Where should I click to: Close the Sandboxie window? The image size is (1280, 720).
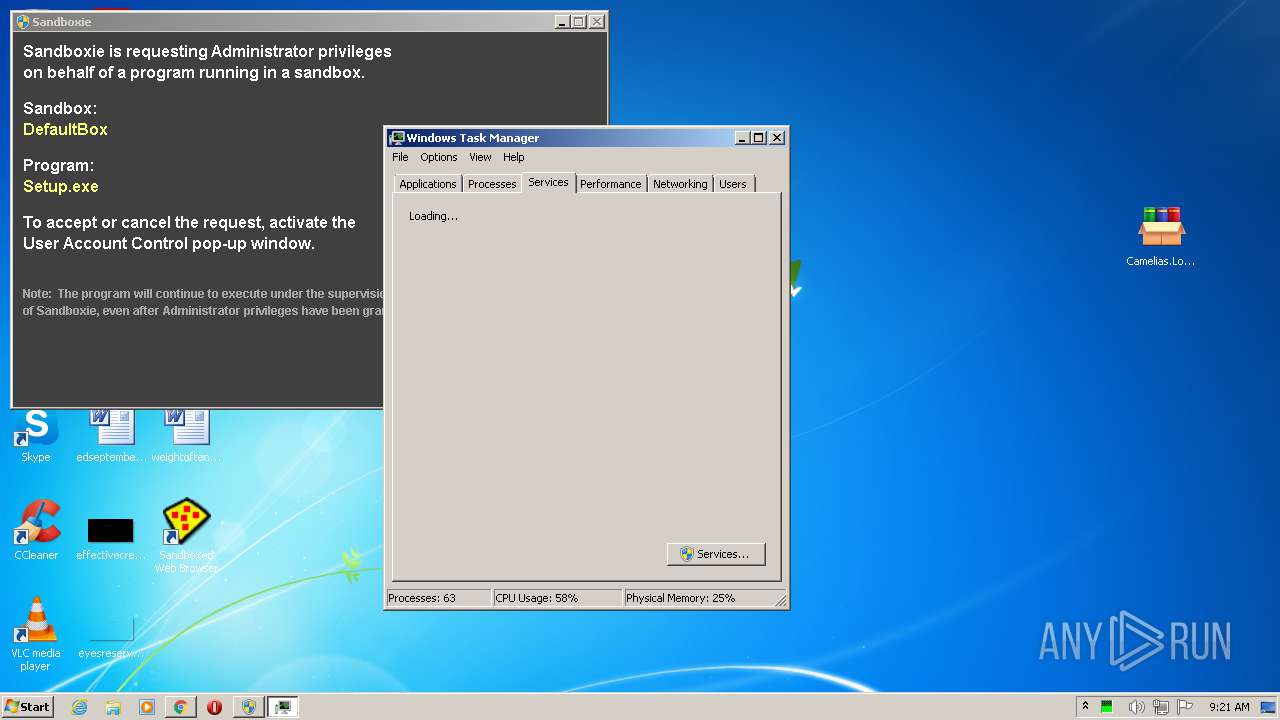click(596, 21)
